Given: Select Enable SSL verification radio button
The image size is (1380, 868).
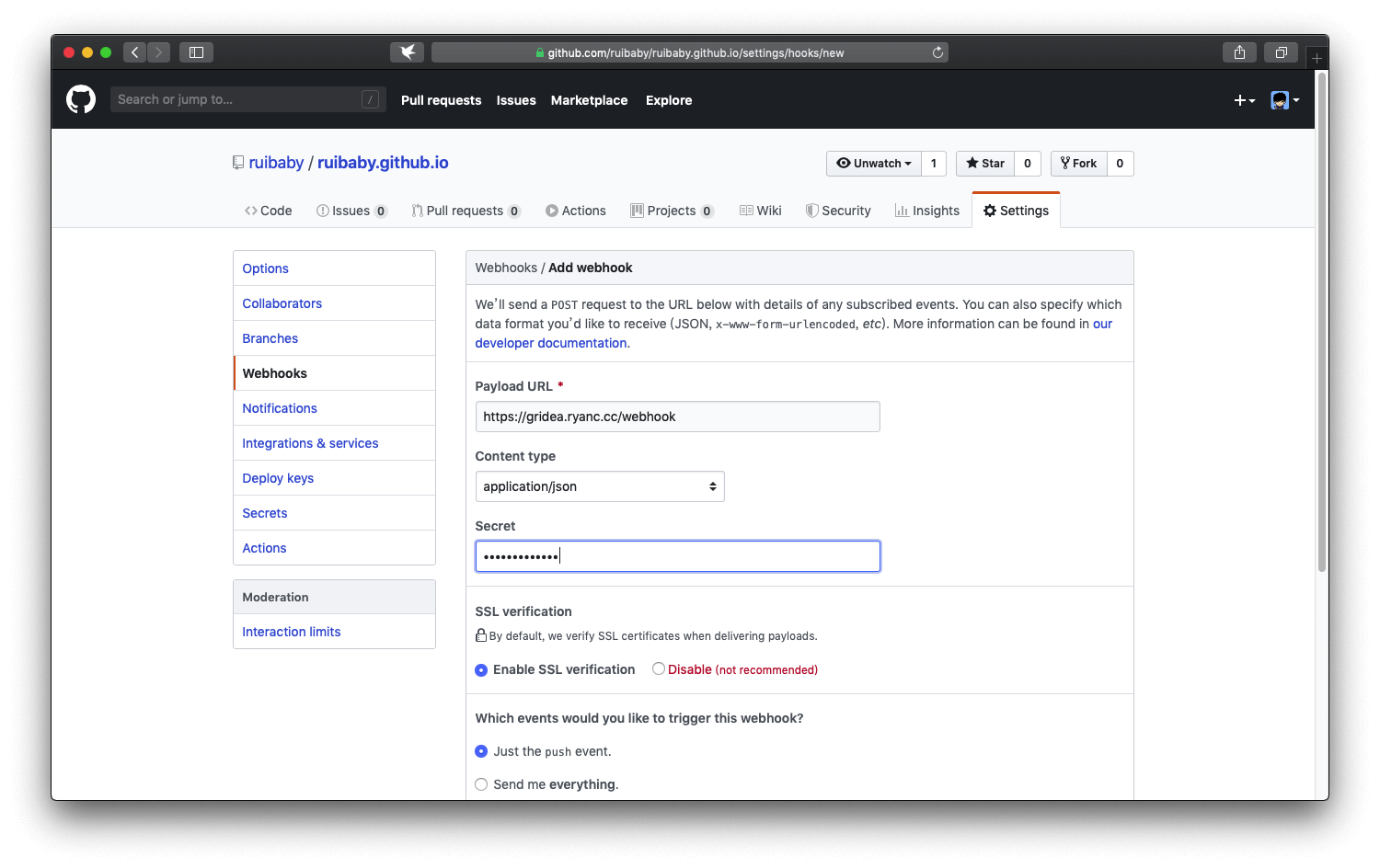Looking at the screenshot, I should pyautogui.click(x=481, y=670).
